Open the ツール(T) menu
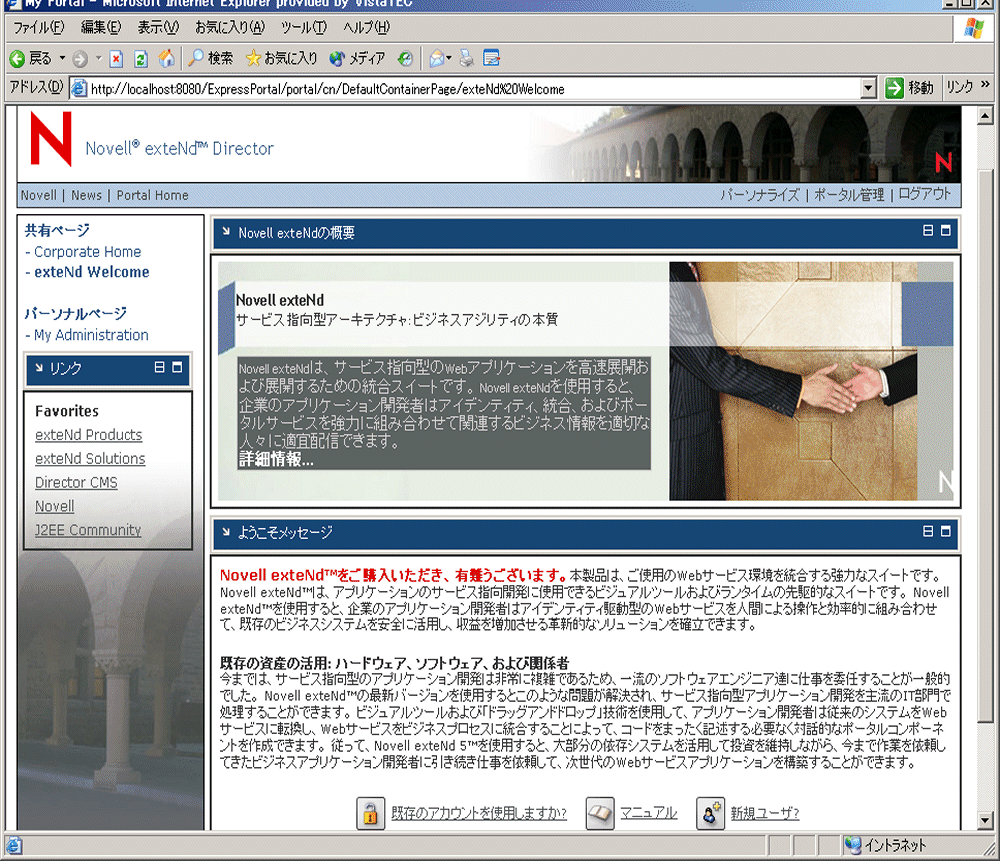1000x861 pixels. pos(304,27)
